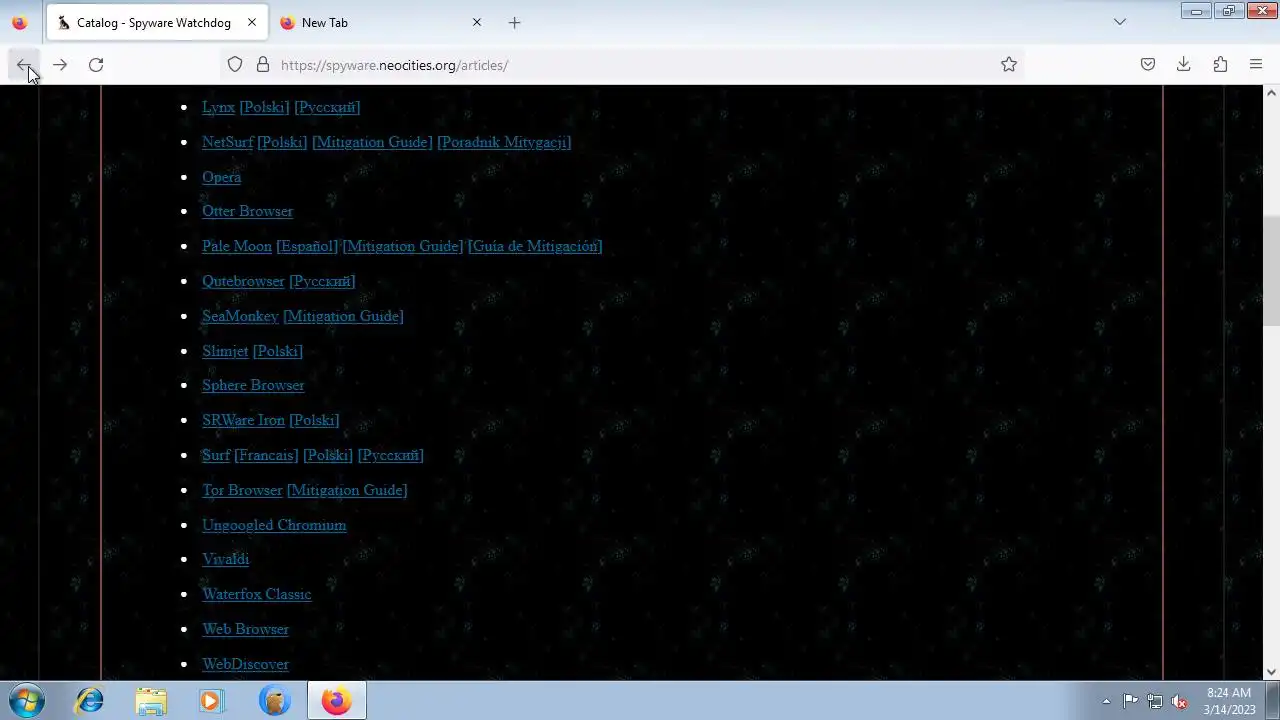
Task: Open the Slimjet article
Action: (225, 351)
